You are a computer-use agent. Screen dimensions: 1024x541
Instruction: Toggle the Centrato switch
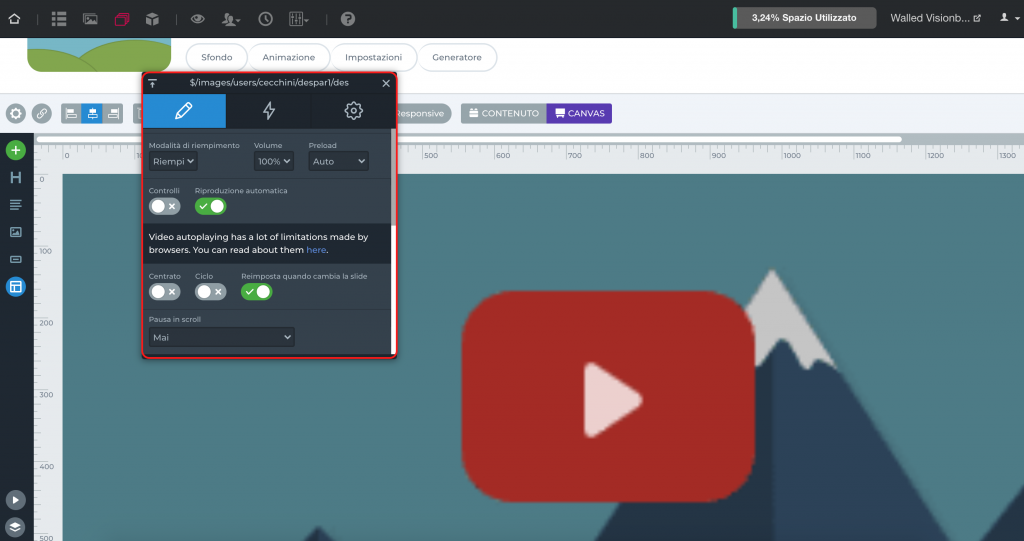coord(165,292)
